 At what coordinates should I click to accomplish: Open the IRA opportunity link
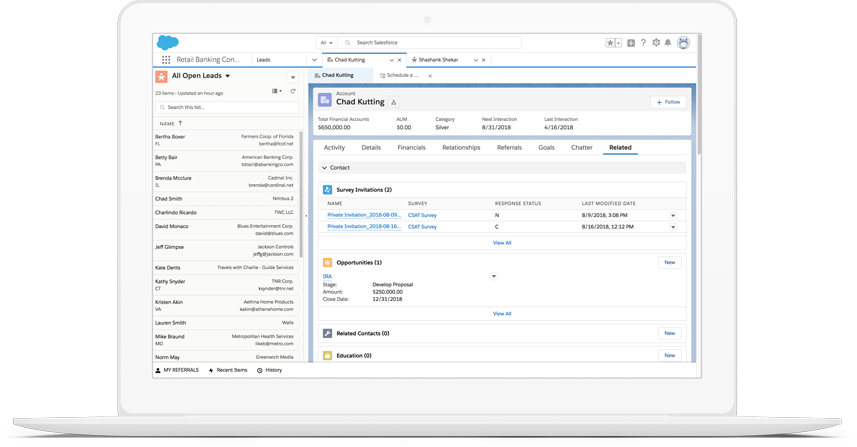click(327, 276)
